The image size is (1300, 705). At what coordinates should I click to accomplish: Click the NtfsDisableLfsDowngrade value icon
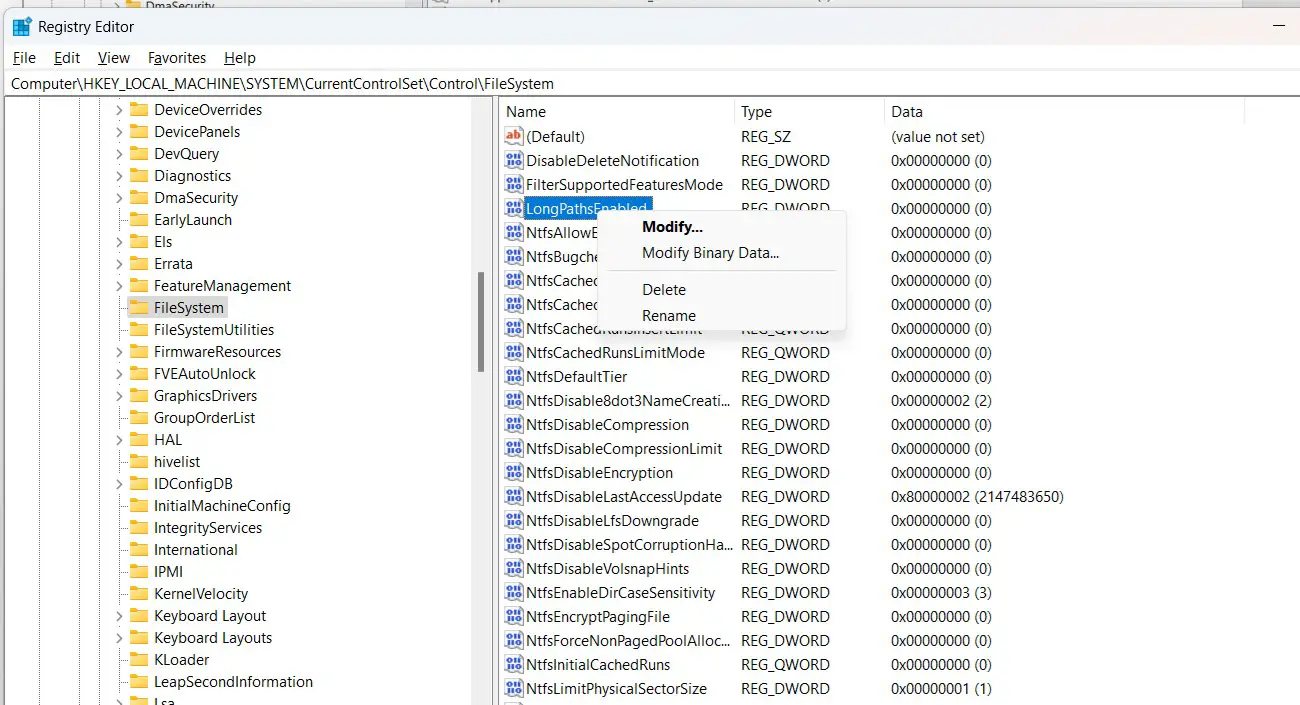click(x=514, y=520)
